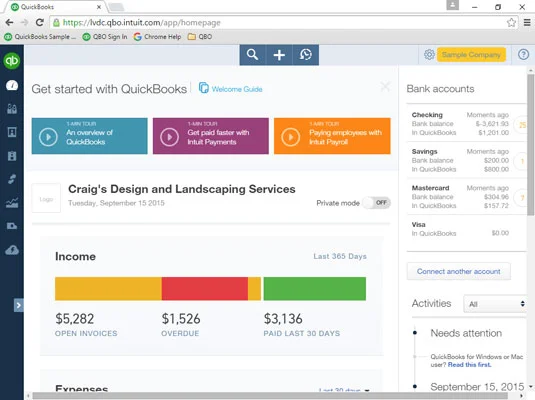Click the browser Back arrow
535x400 pixels.
[x=9, y=23]
